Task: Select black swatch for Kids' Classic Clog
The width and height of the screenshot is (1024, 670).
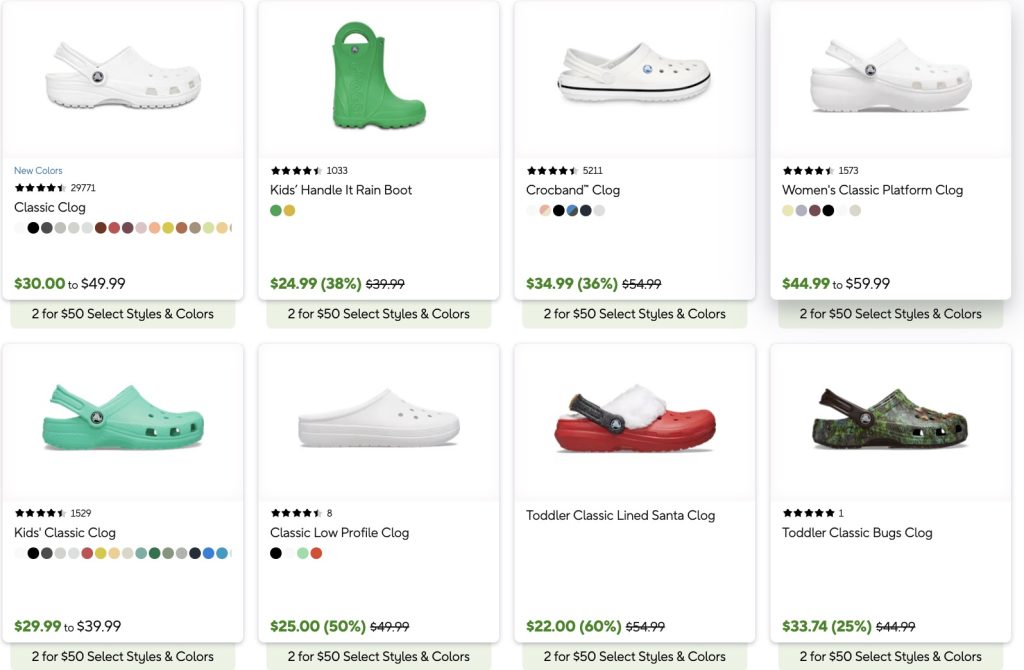Action: coord(34,553)
